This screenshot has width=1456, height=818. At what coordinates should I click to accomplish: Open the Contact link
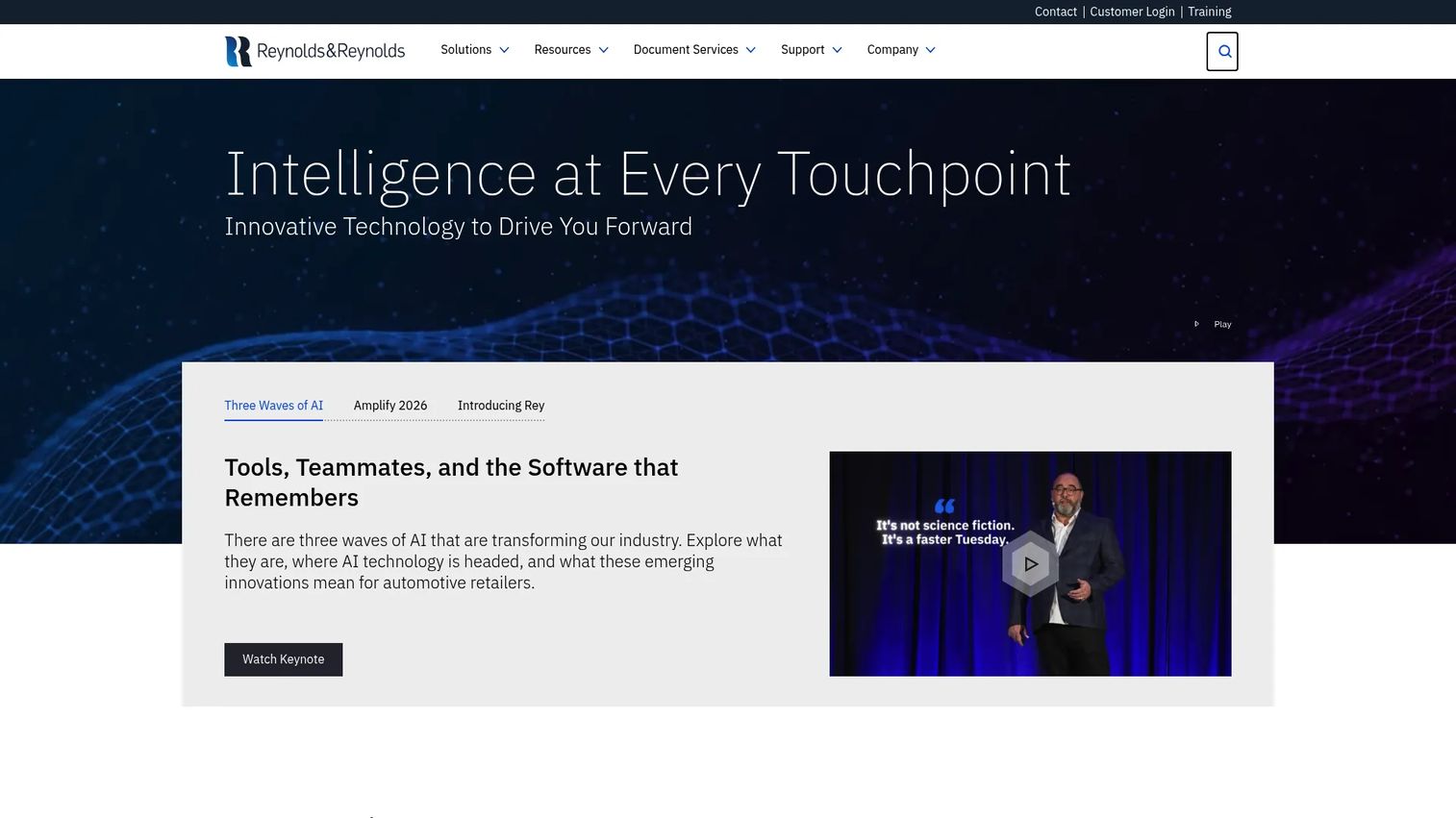1056,12
